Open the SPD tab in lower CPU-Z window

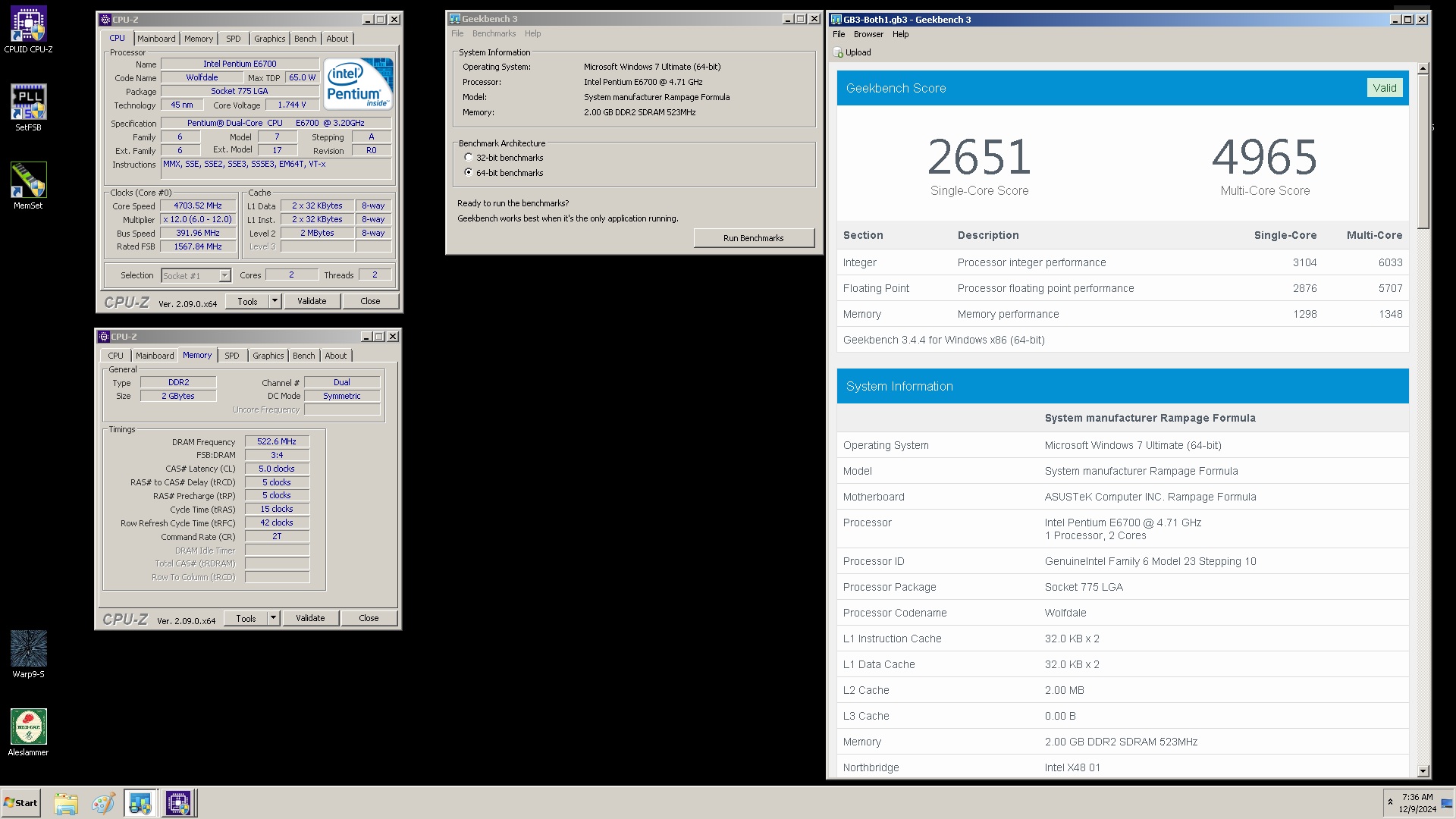pyautogui.click(x=232, y=356)
